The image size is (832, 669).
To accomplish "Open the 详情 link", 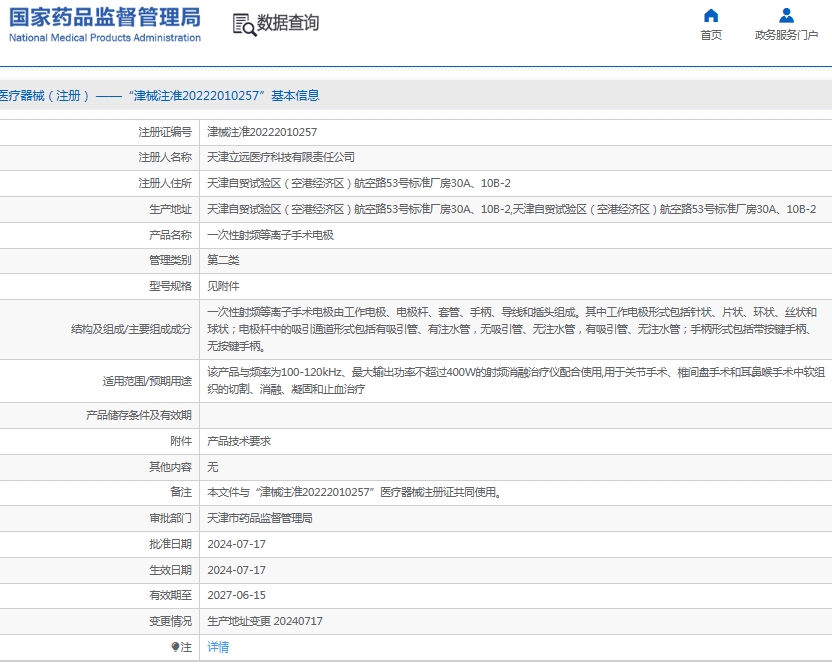I will (x=218, y=647).
